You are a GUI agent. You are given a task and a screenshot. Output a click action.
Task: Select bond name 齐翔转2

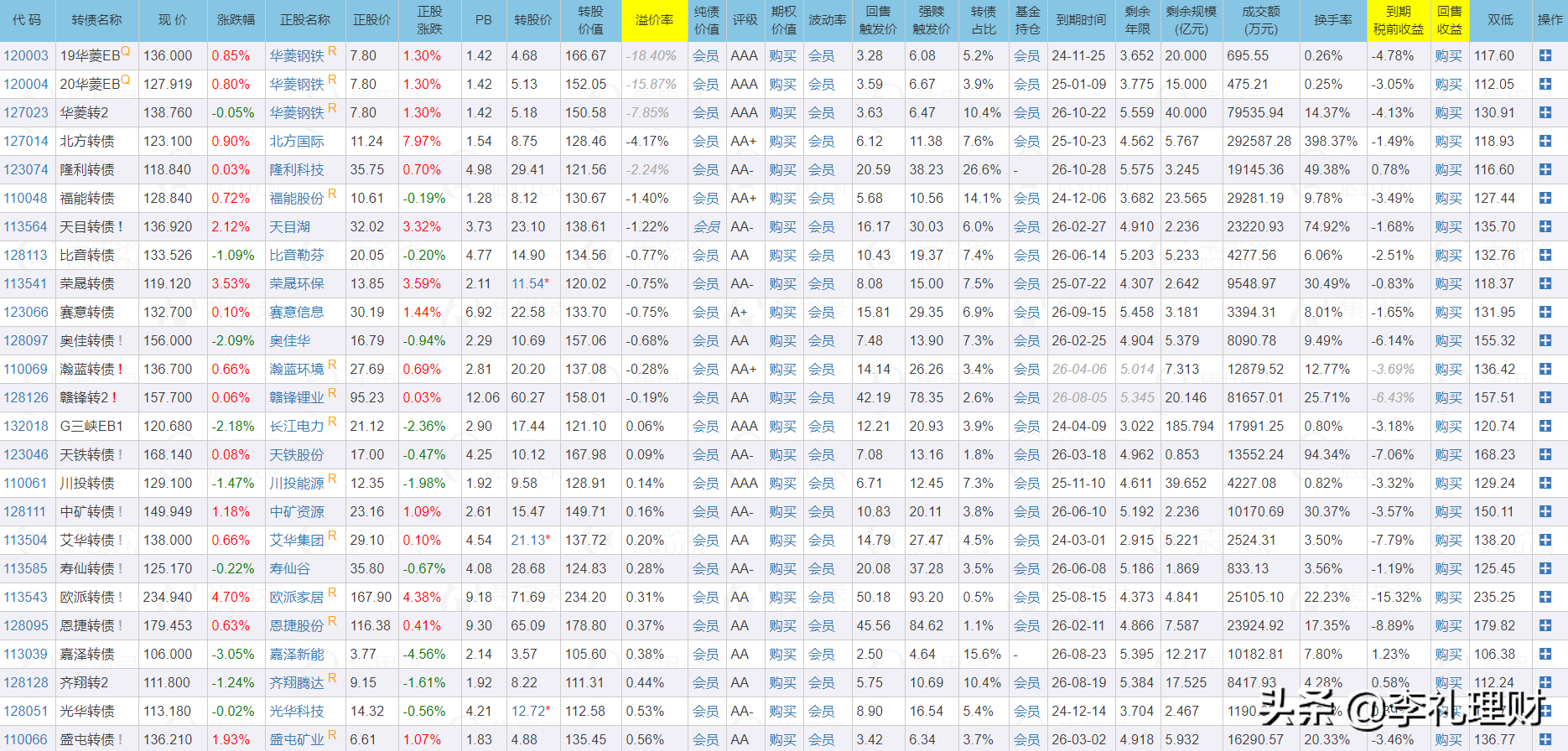point(84,683)
